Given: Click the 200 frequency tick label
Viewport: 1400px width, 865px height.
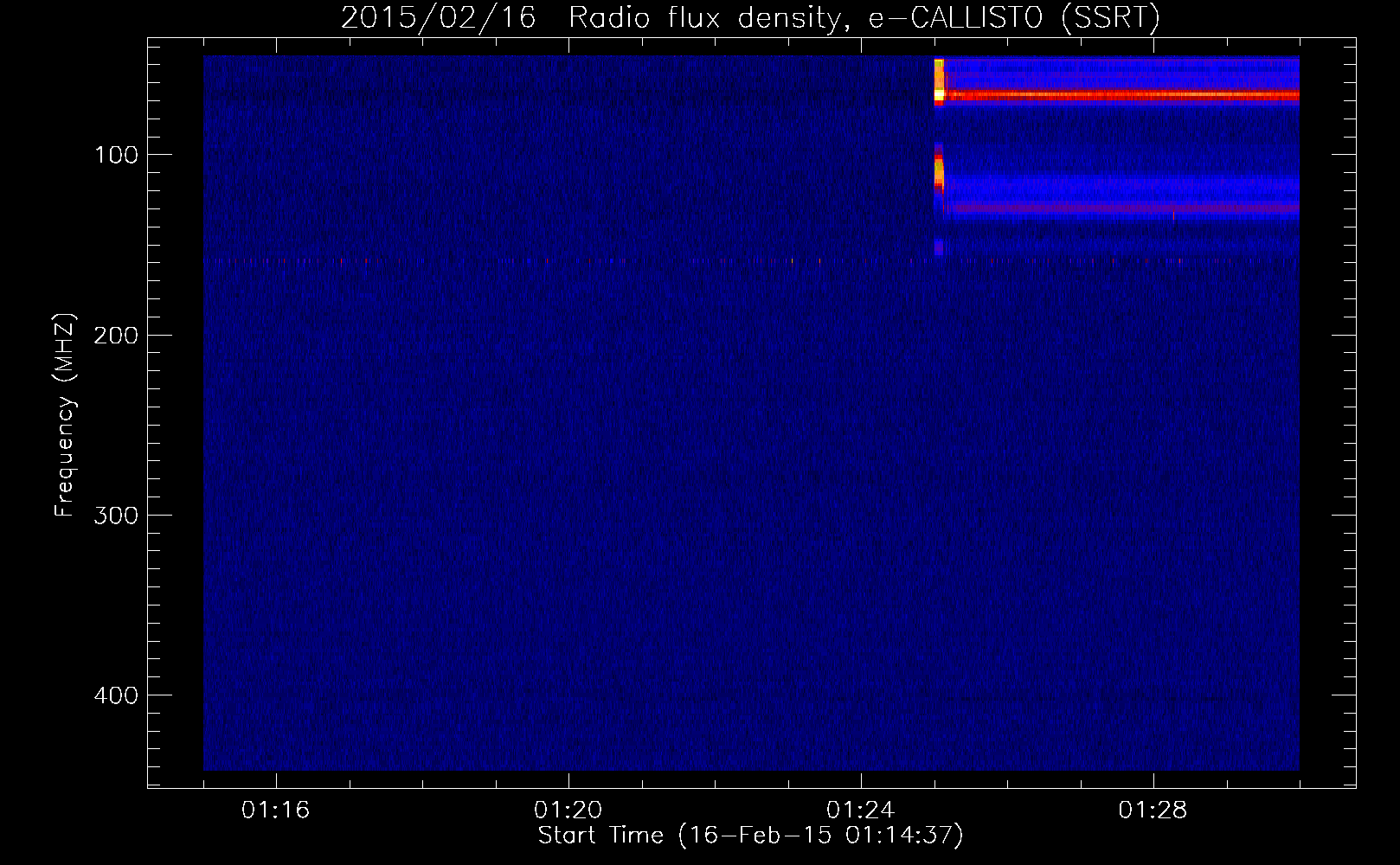Looking at the screenshot, I should (x=117, y=336).
